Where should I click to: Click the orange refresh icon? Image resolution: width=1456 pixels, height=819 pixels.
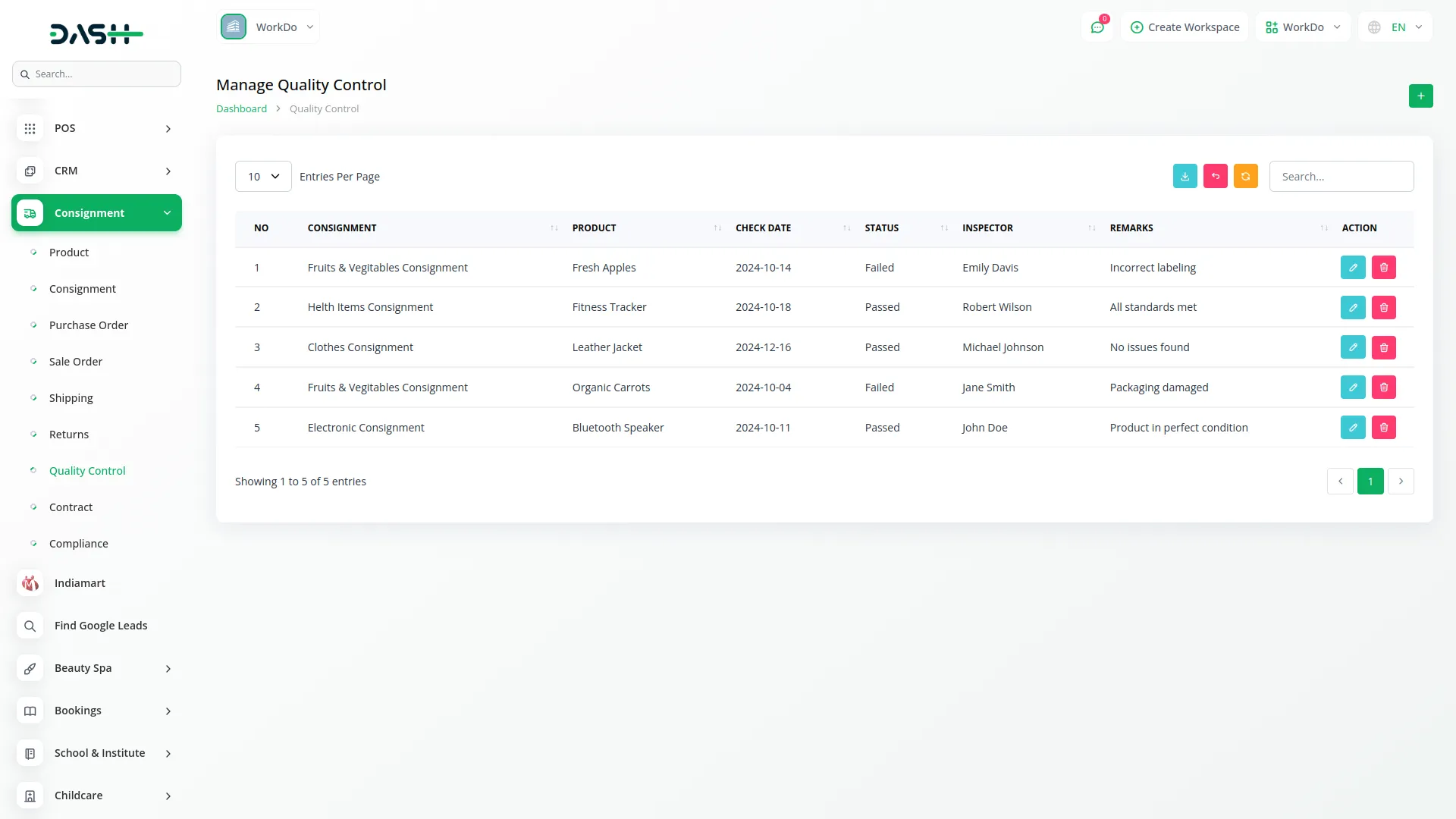[1245, 176]
